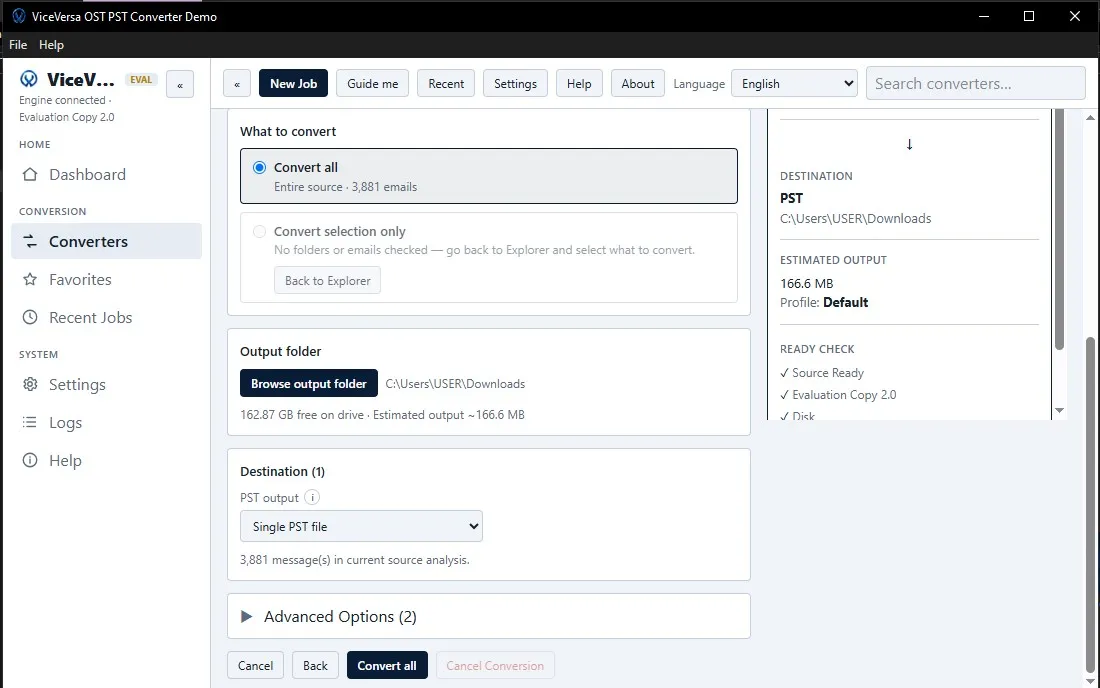Click the Help toolbar button
Image resolution: width=1100 pixels, height=688 pixels.
point(579,83)
